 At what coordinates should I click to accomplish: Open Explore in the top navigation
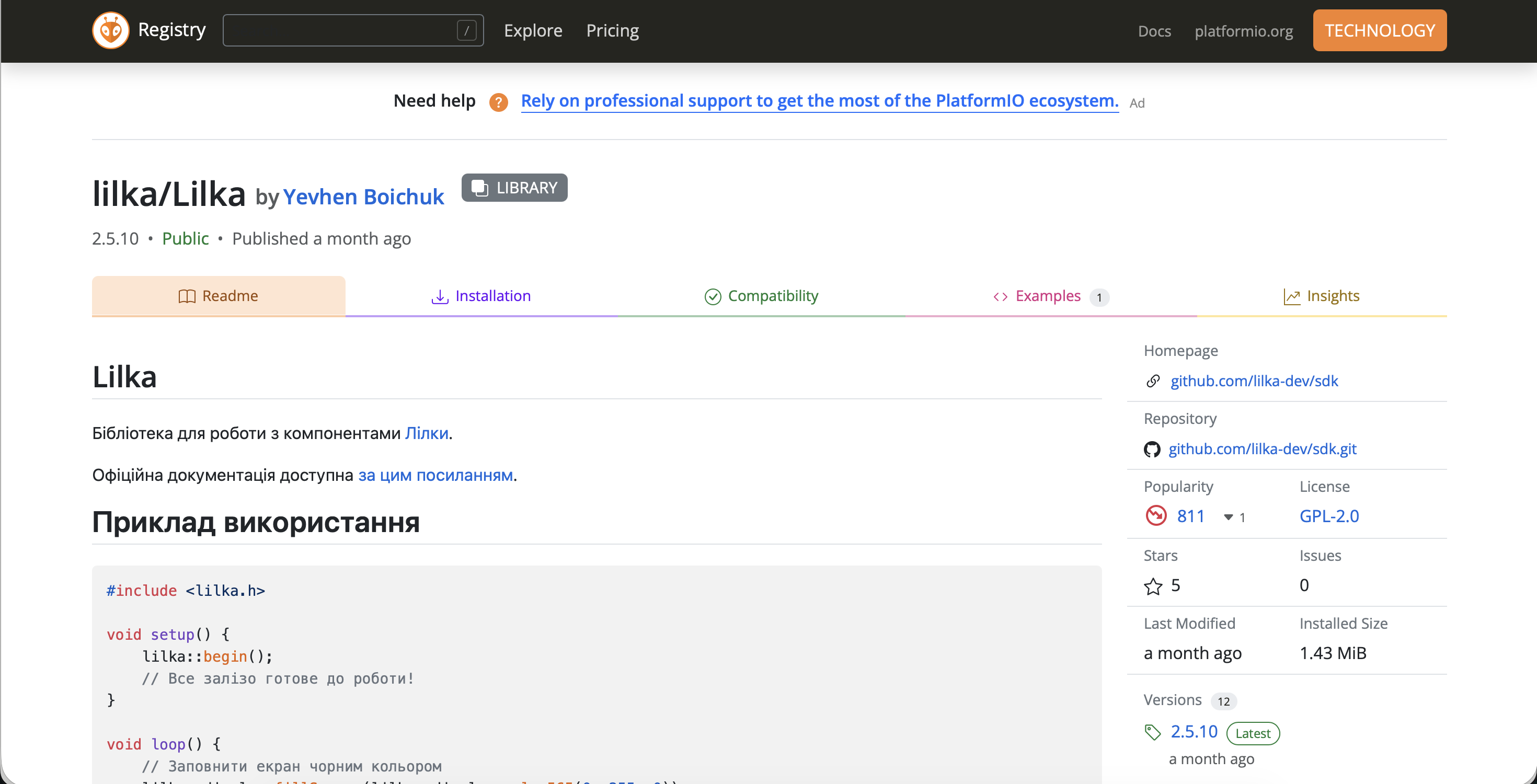click(x=533, y=30)
